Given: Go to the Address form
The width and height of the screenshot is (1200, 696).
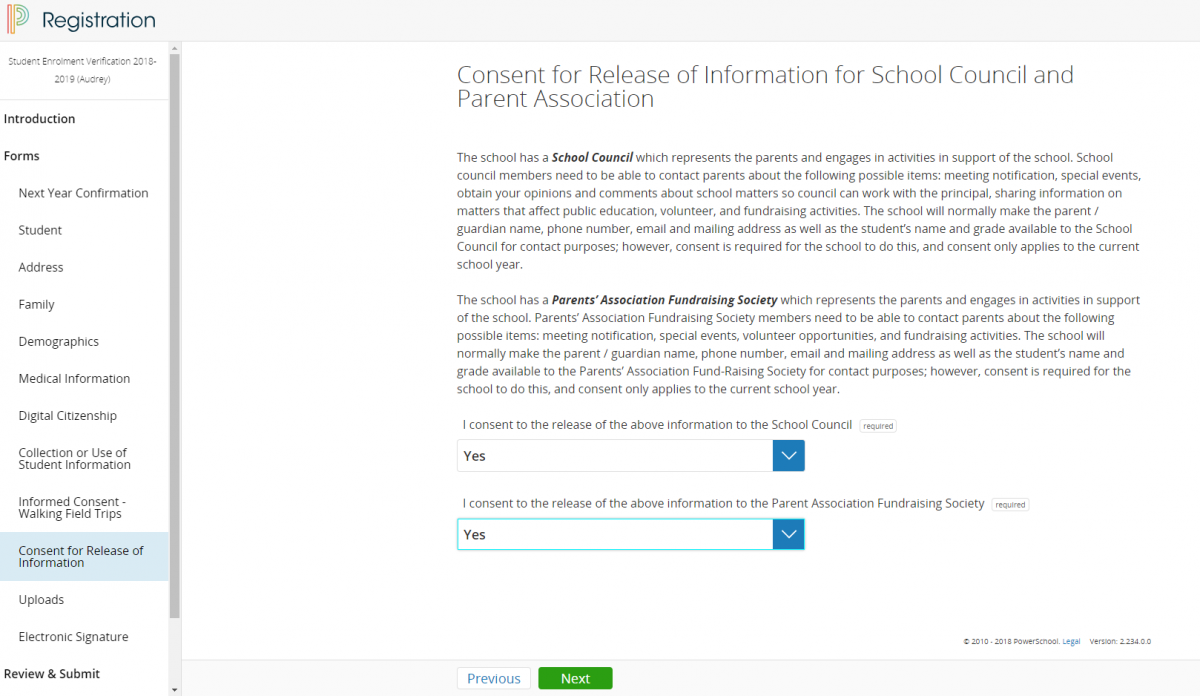Looking at the screenshot, I should click(41, 267).
